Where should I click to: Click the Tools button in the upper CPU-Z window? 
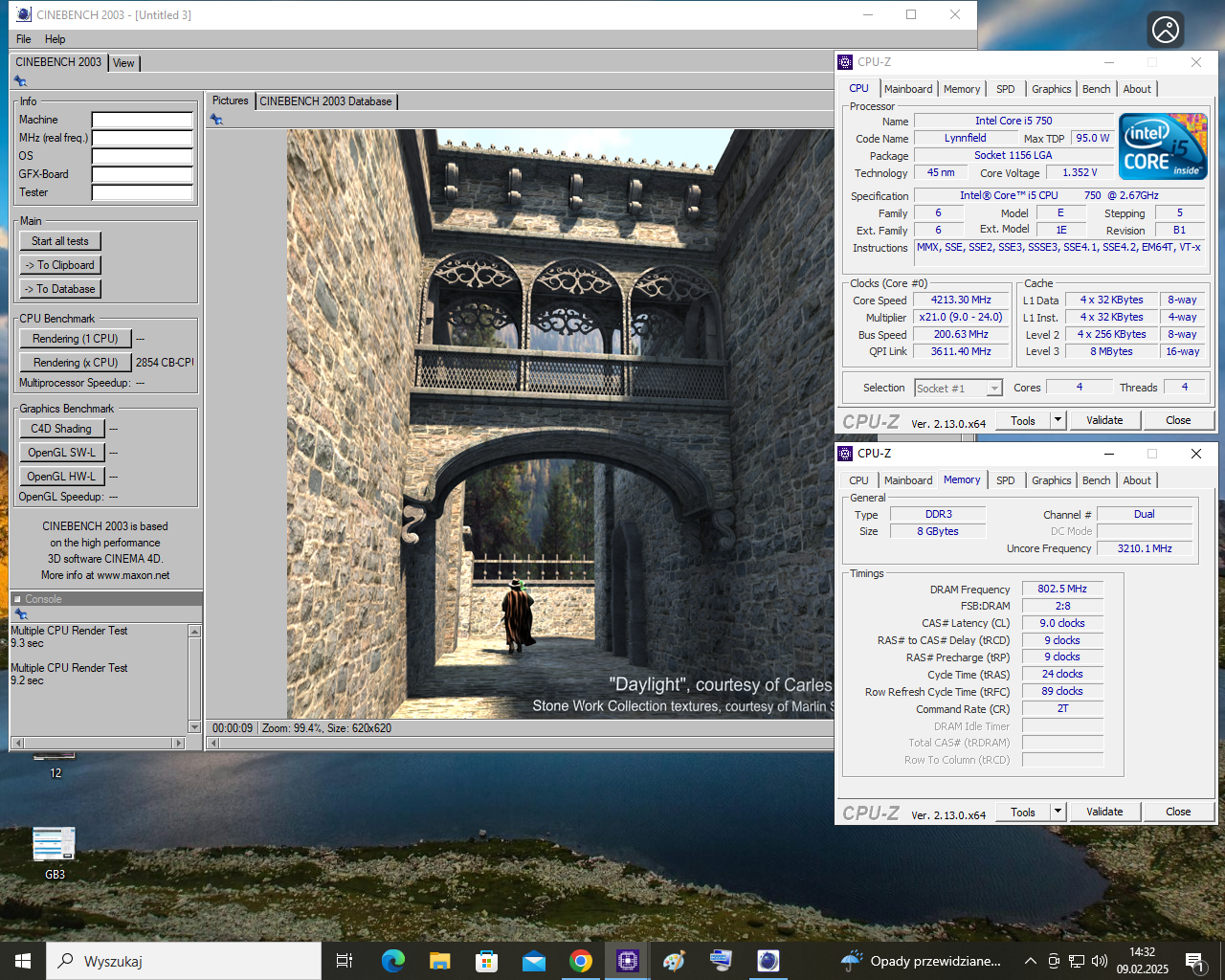point(1023,420)
